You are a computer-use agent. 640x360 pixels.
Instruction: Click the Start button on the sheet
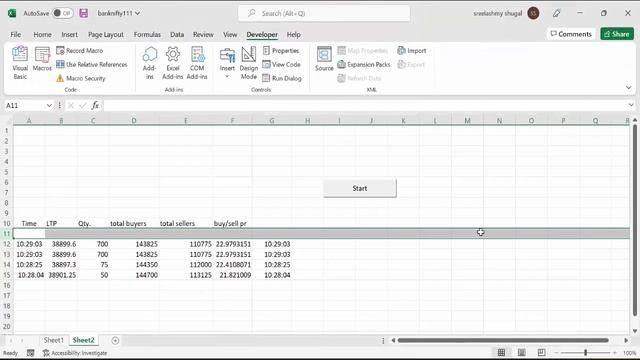[360, 188]
